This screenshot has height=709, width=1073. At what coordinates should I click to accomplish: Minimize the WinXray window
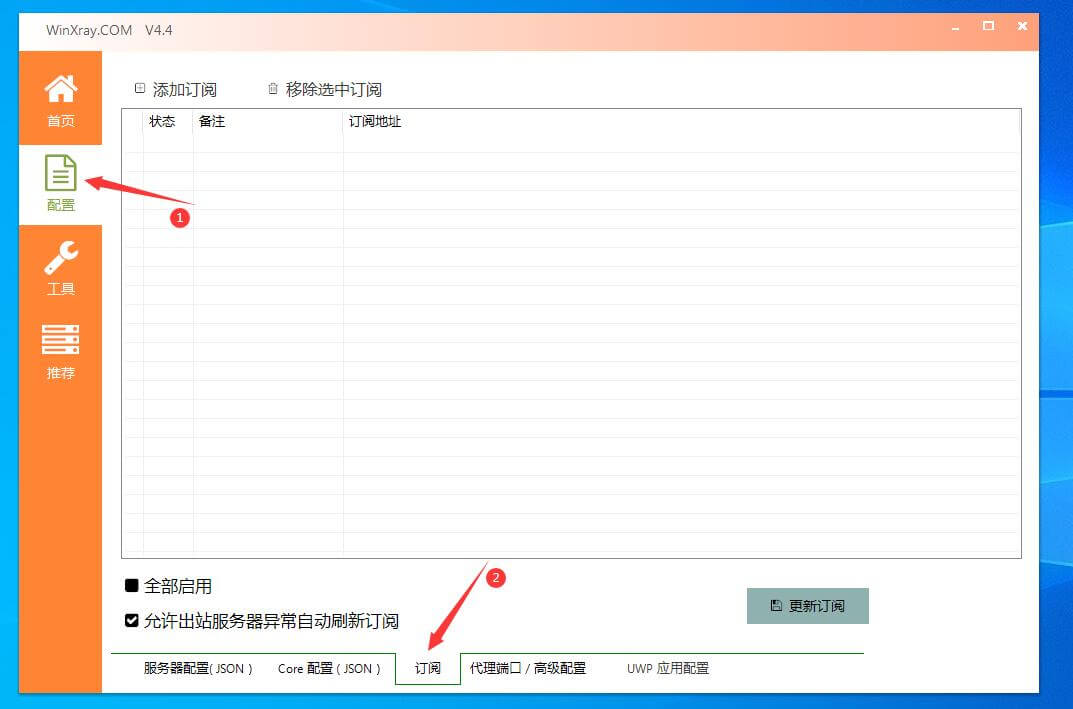pyautogui.click(x=955, y=27)
